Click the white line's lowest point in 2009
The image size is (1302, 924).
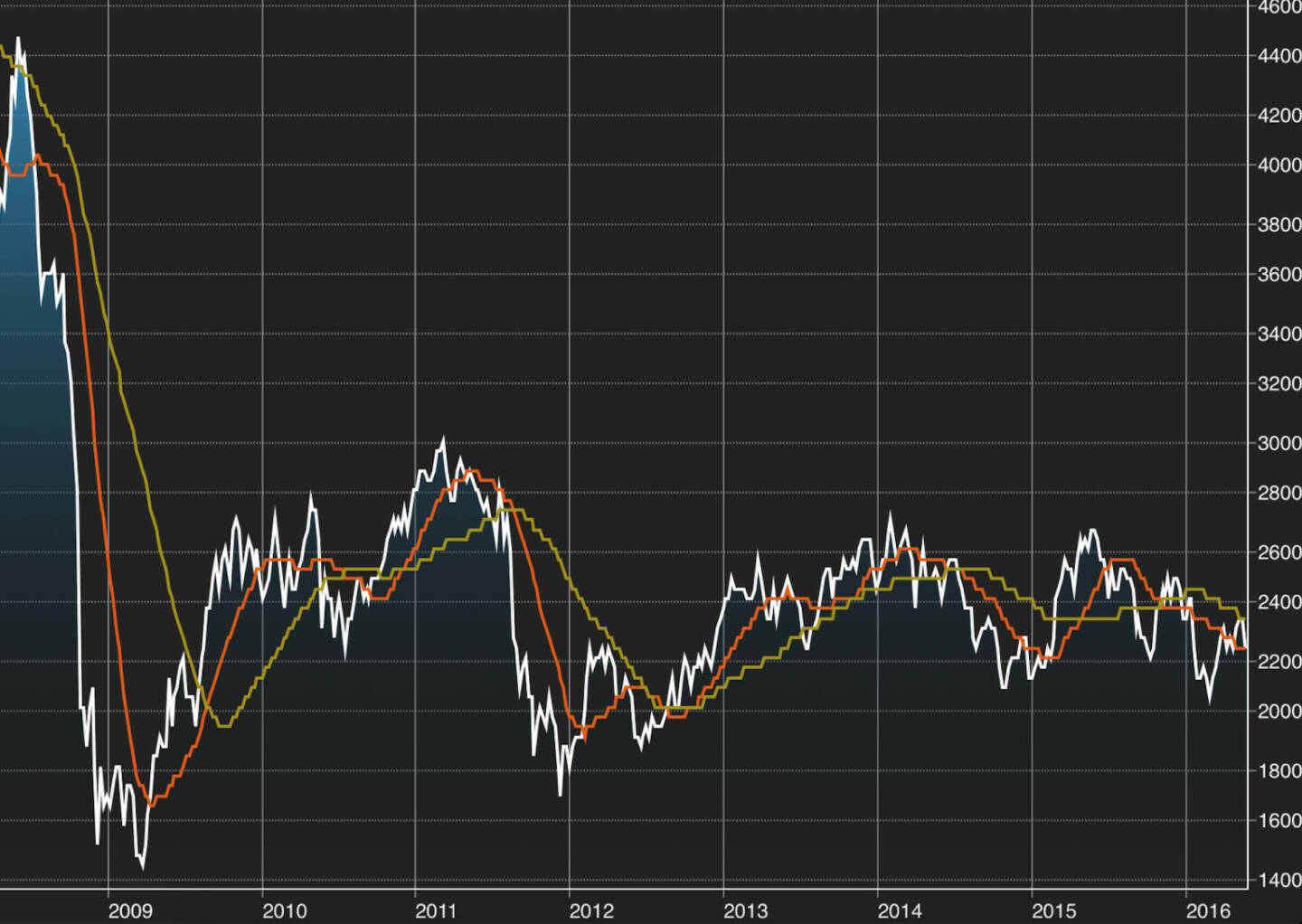point(142,866)
